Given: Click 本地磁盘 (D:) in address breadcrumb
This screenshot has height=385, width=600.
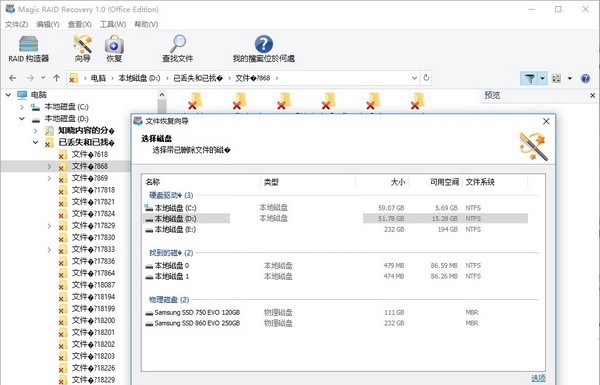Looking at the screenshot, I should coord(139,78).
